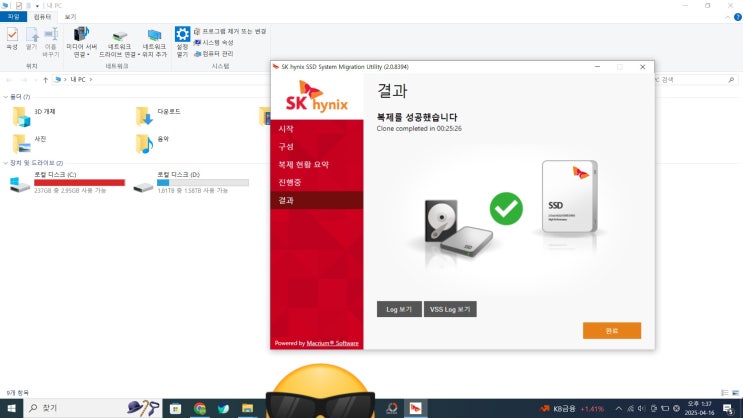Screen dimensions: 743x418
Task: Click the 속성 properties icon in Explorer ribbon
Action: (12, 39)
